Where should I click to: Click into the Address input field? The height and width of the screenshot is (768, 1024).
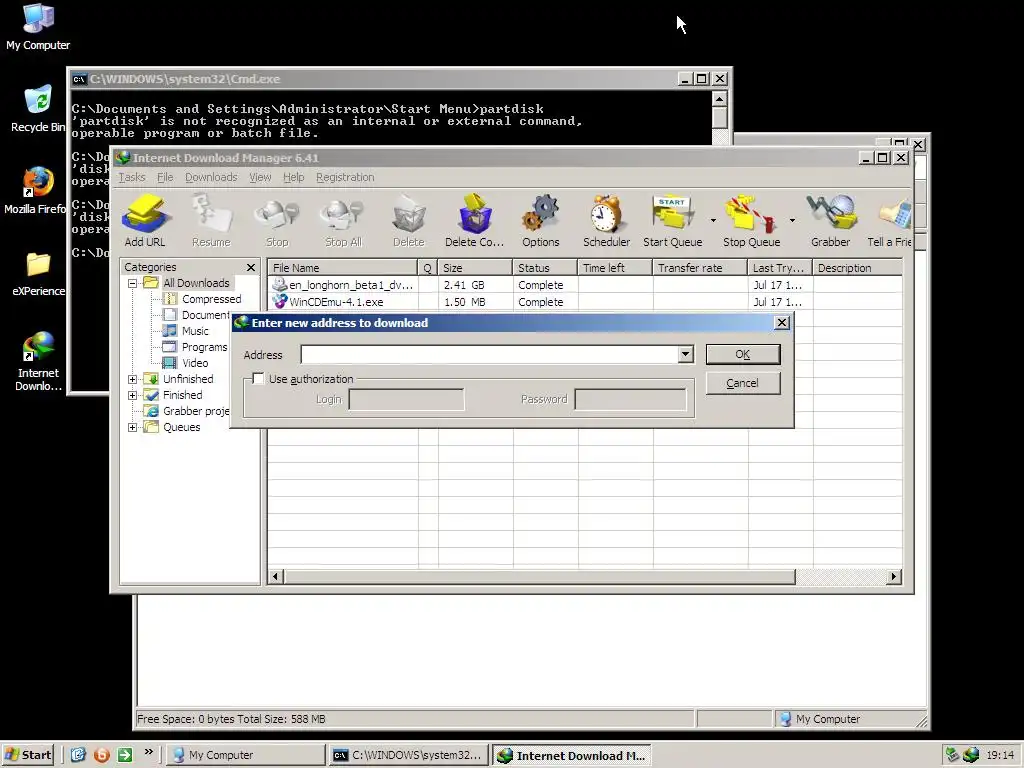pyautogui.click(x=489, y=354)
